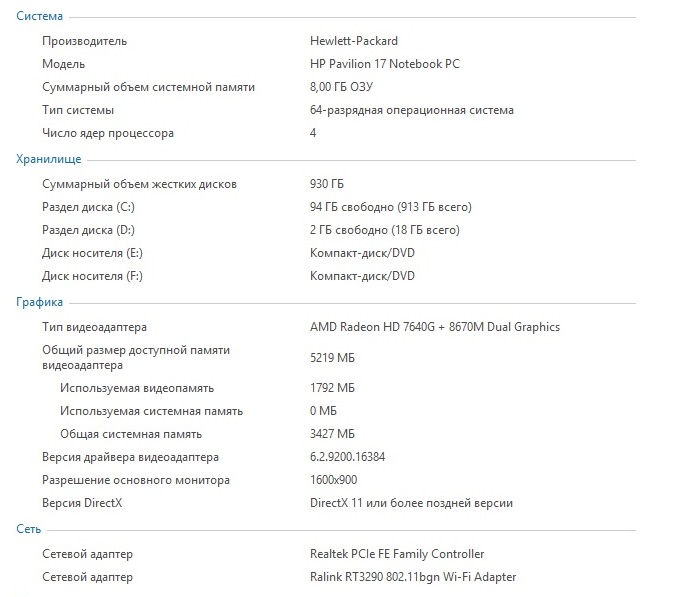Click the Раздел диска (C:) label
Viewport: 690px width, 597px height.
88,207
